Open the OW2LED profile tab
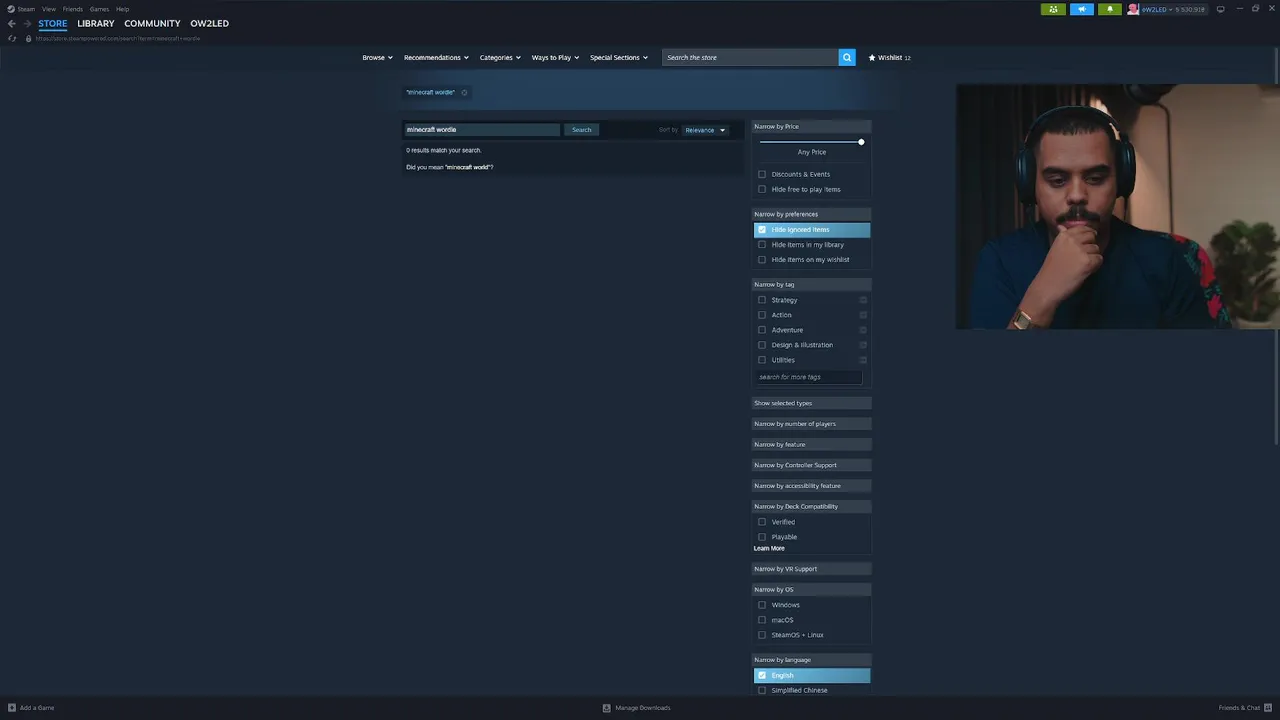 (210, 23)
